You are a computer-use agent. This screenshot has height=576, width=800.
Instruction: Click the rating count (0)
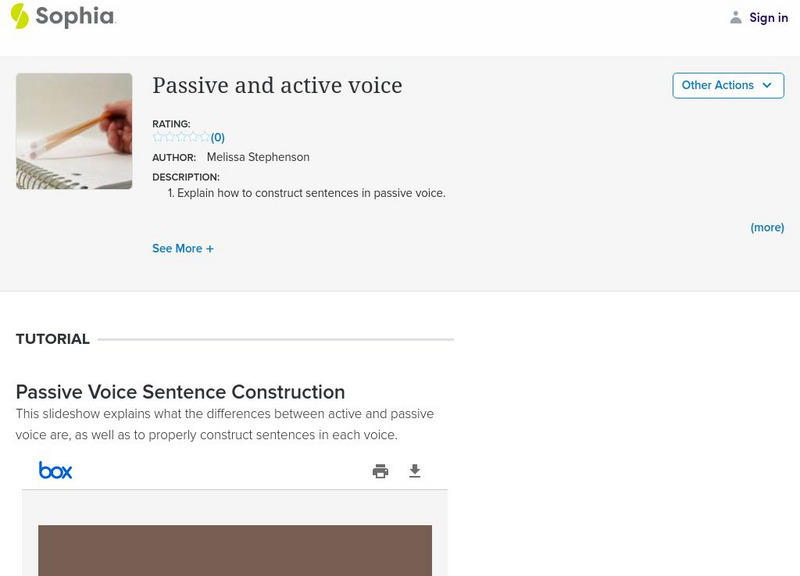click(218, 137)
